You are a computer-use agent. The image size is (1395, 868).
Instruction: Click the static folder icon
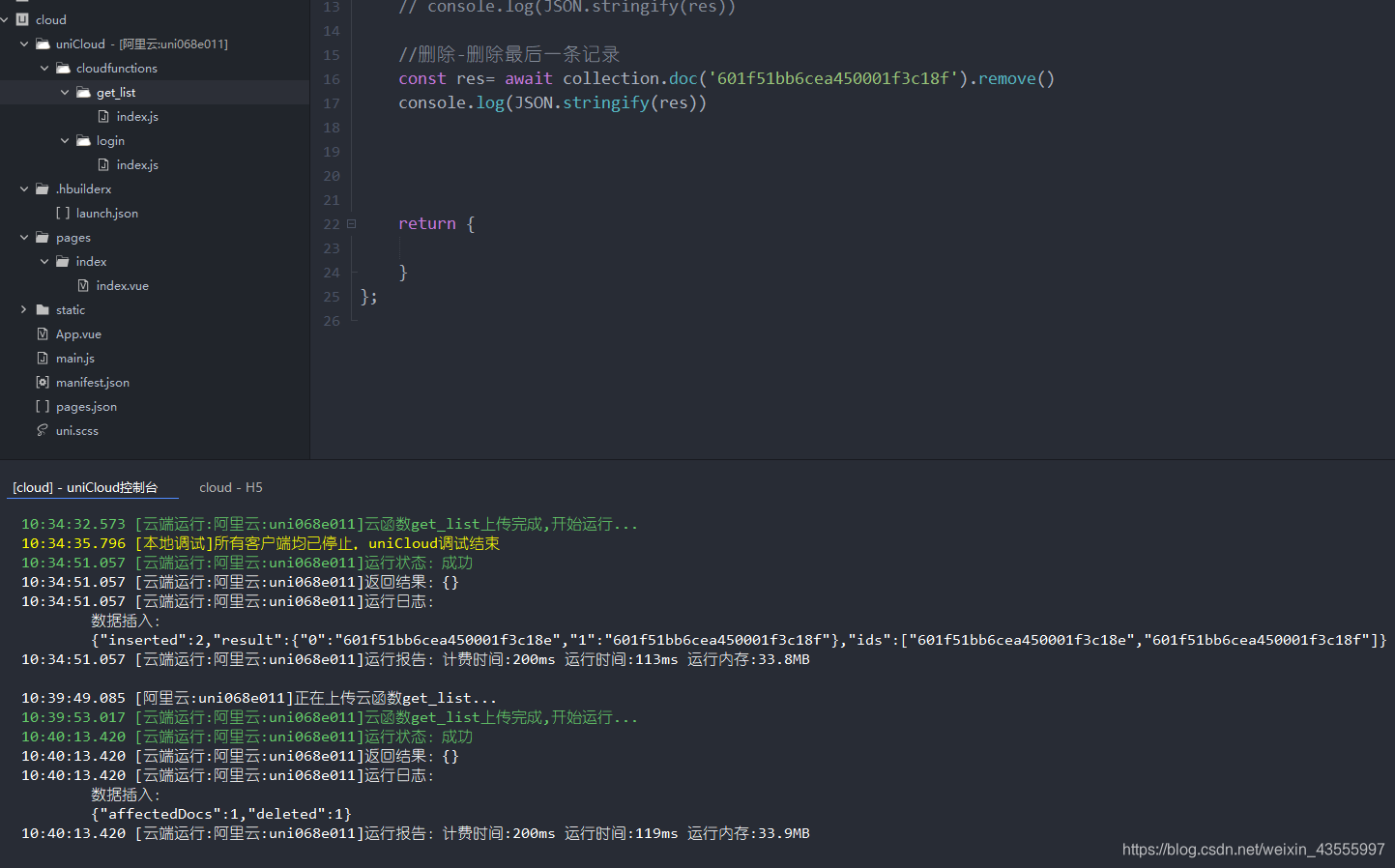(43, 309)
